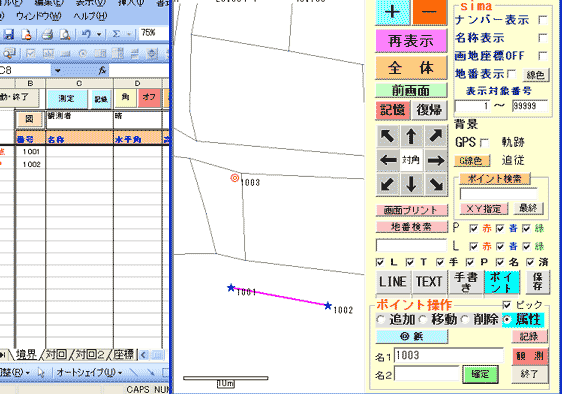Click the green 確定 button
Screen dimensions: 562x394
point(480,374)
